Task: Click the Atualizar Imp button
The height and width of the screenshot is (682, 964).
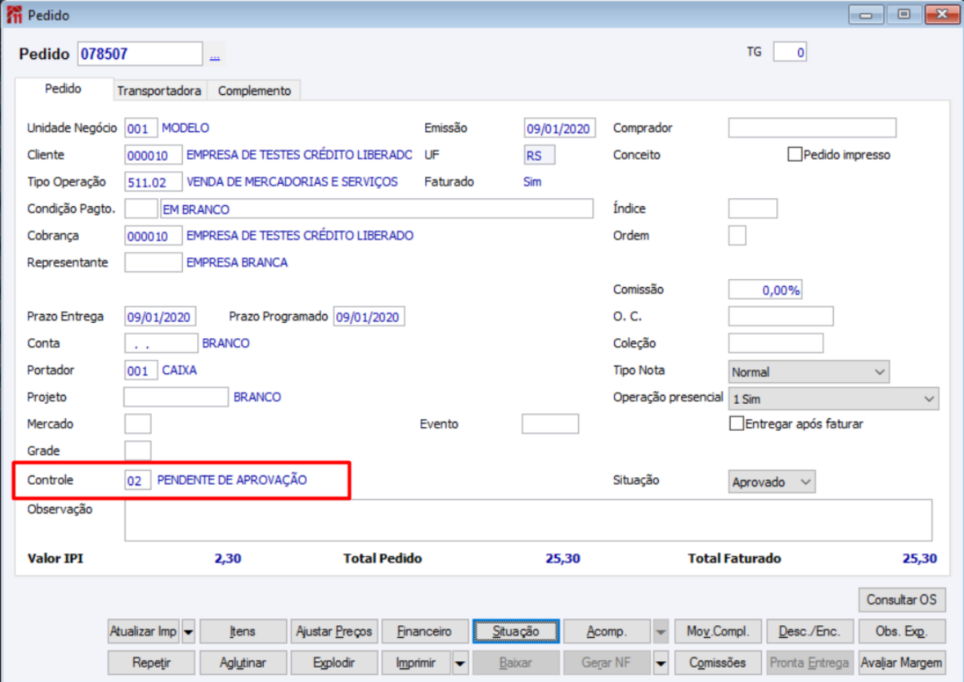Action: pyautogui.click(x=144, y=632)
